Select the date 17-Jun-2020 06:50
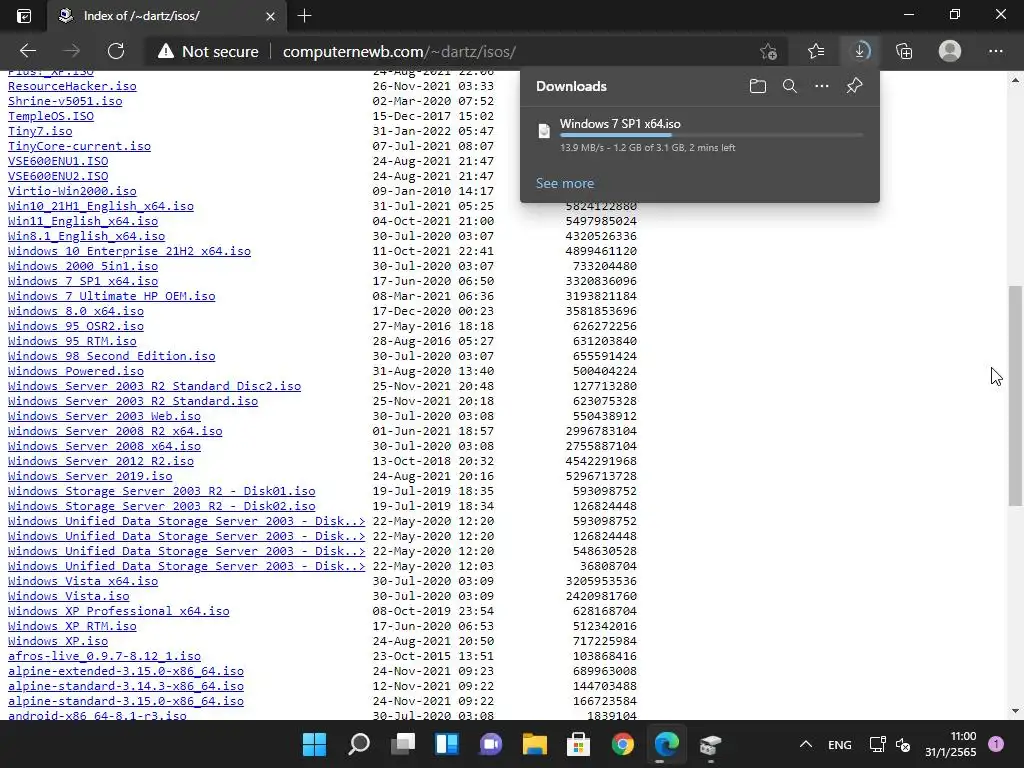Viewport: 1024px width, 768px height. pyautogui.click(x=433, y=281)
